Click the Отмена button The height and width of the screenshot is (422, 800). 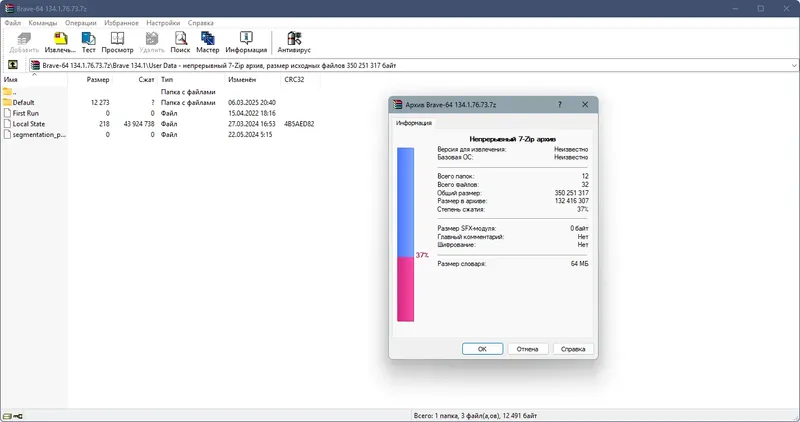[528, 349]
